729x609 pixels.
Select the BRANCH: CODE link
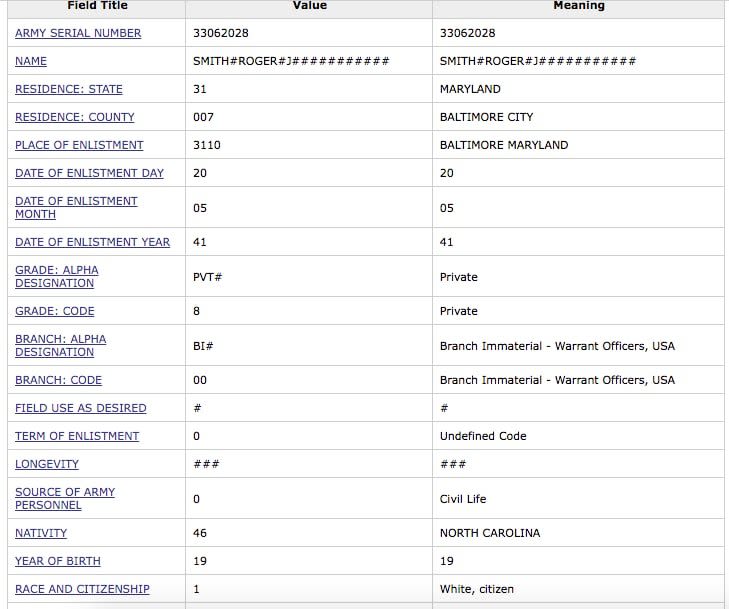click(58, 380)
